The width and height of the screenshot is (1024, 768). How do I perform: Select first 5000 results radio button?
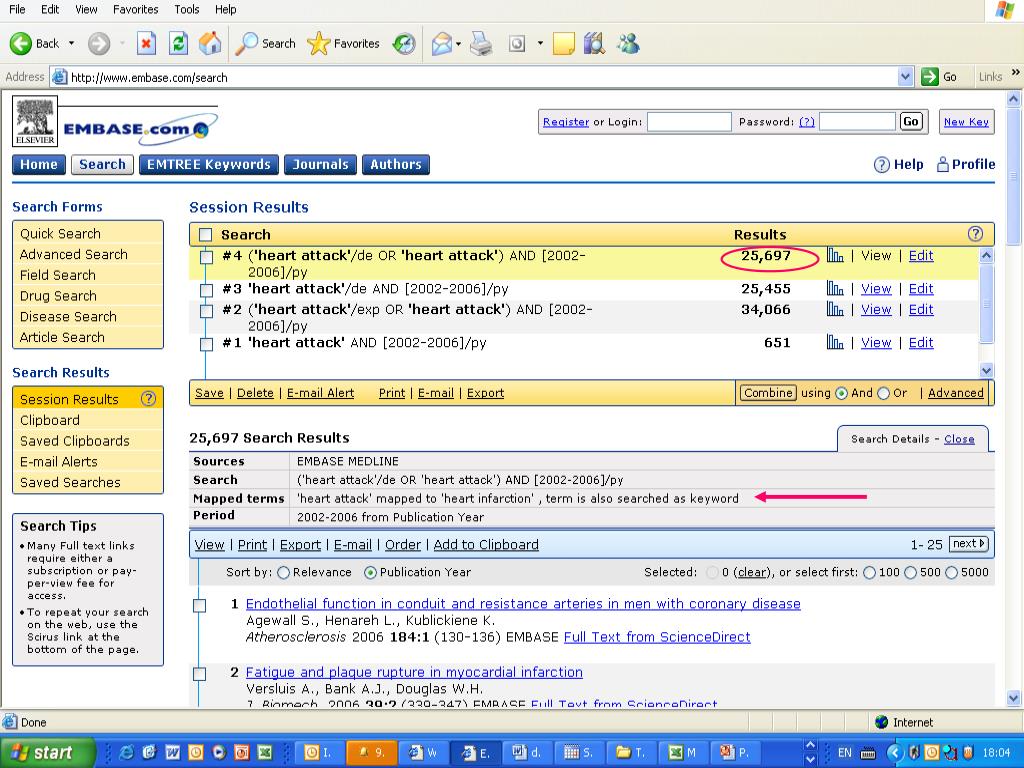(x=952, y=573)
